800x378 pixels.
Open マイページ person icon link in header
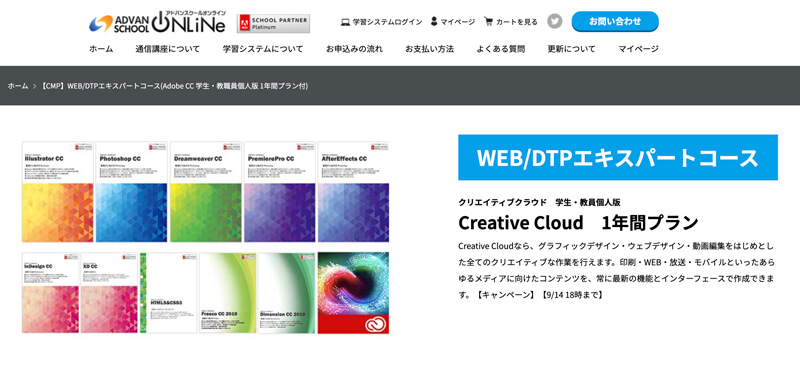pyautogui.click(x=453, y=22)
